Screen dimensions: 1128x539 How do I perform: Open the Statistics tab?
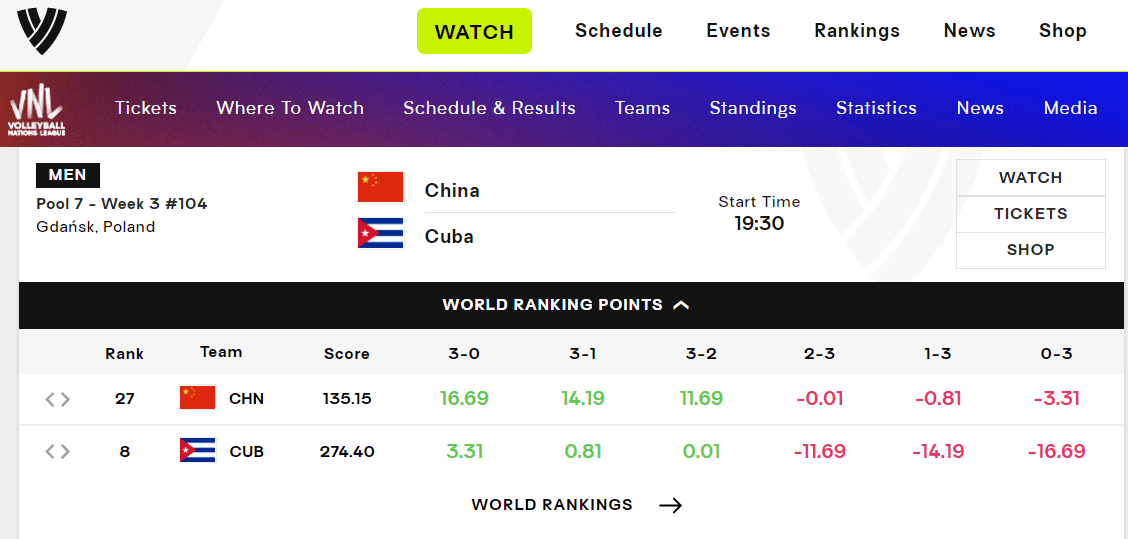point(876,109)
